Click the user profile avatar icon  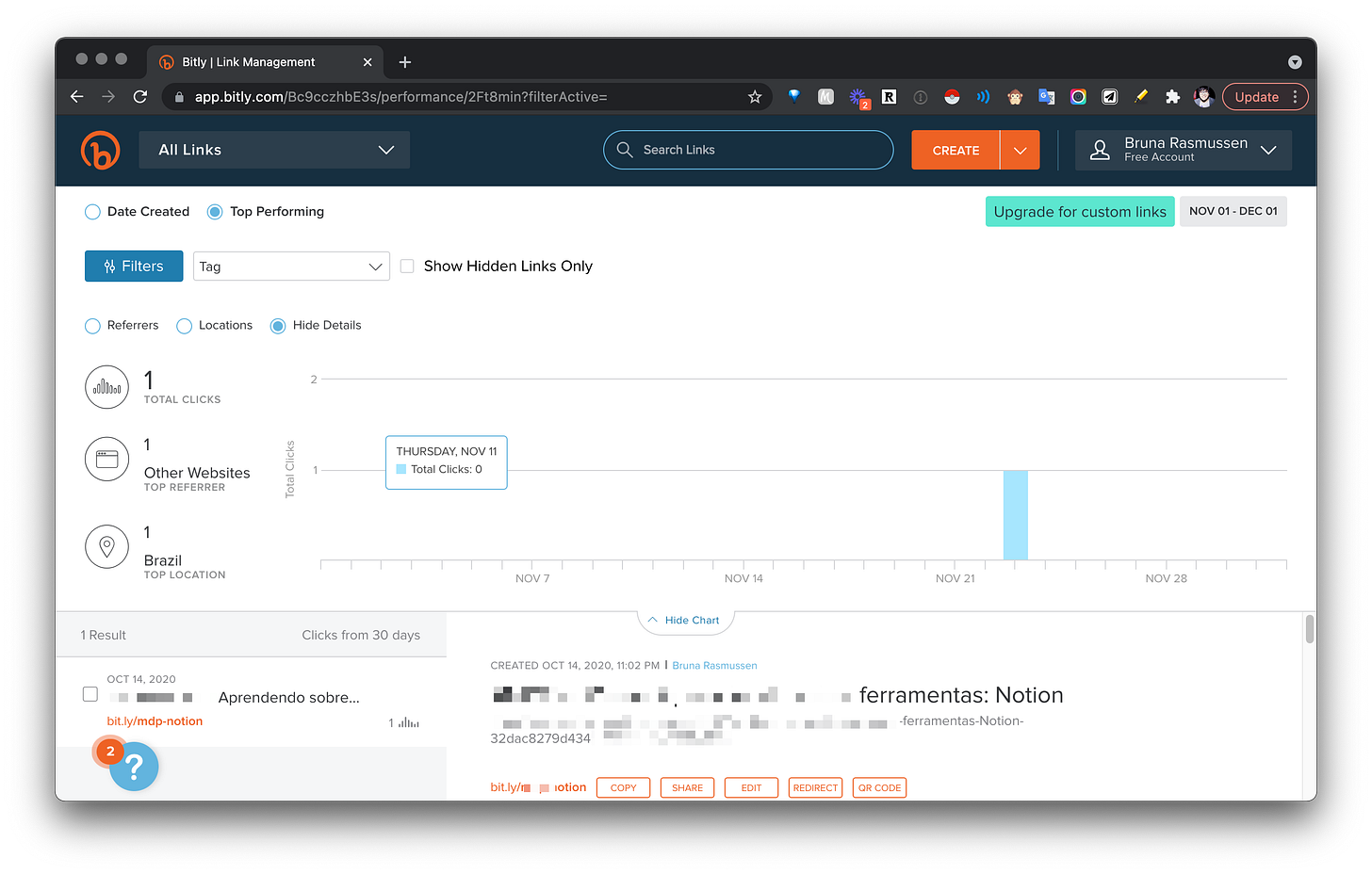click(1100, 150)
